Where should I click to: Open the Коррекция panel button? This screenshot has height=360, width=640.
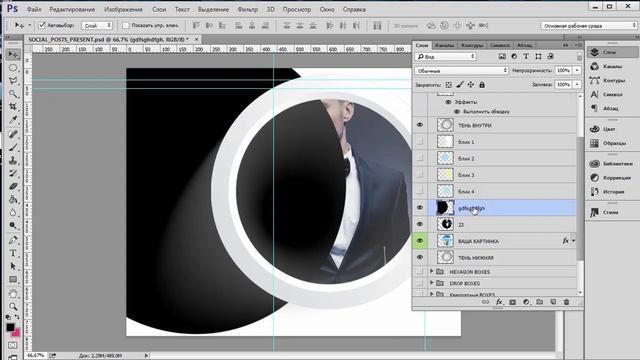click(611, 178)
